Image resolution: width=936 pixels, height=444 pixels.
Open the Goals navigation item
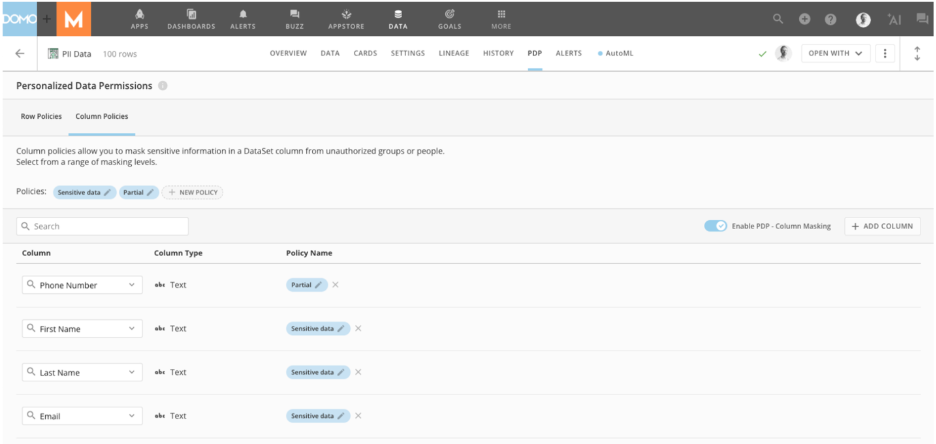449,18
